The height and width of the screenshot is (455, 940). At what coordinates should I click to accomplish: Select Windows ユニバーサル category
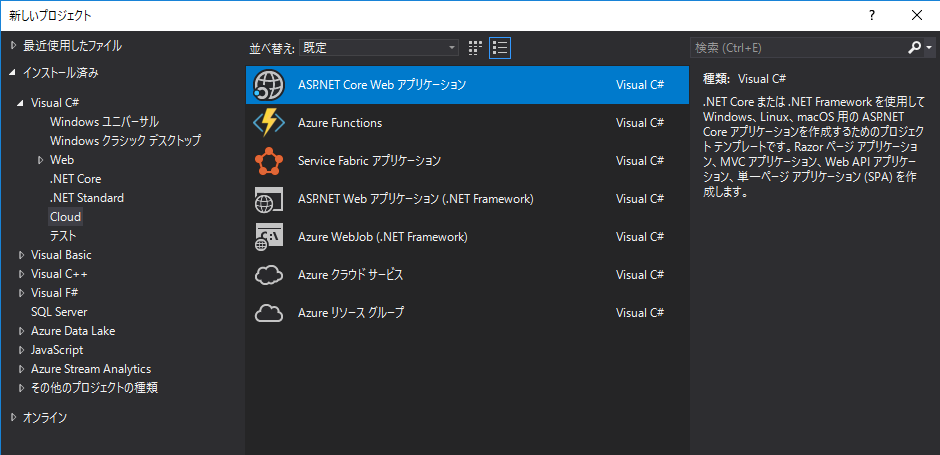(104, 122)
